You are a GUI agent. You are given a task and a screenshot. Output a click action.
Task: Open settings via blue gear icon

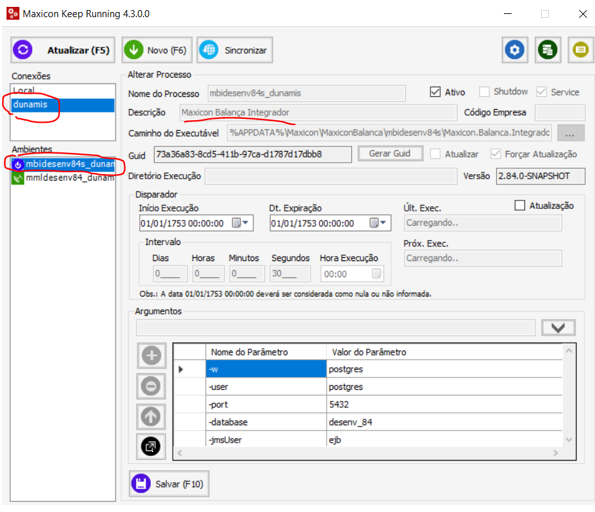515,50
